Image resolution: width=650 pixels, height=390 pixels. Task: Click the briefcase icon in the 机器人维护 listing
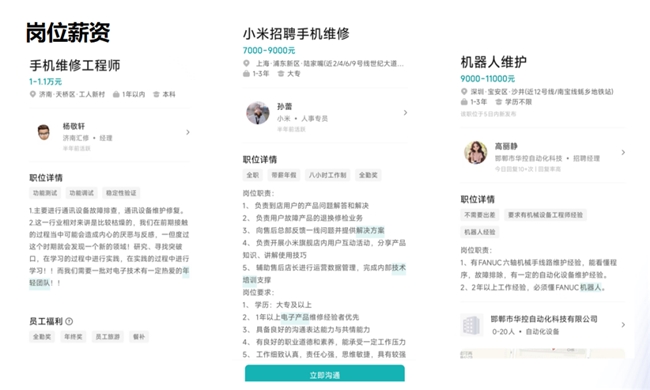(464, 102)
